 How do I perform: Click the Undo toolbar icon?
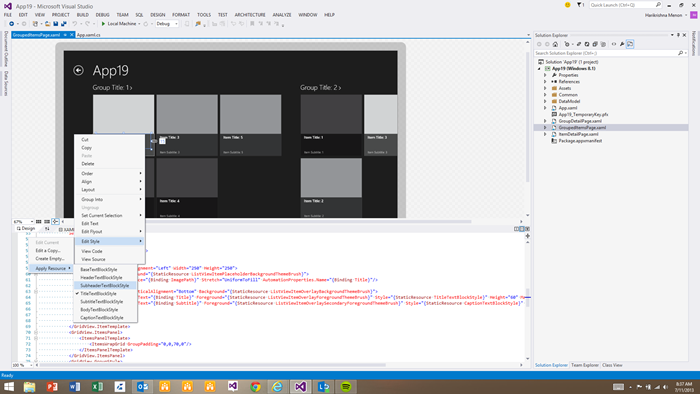click(75, 24)
